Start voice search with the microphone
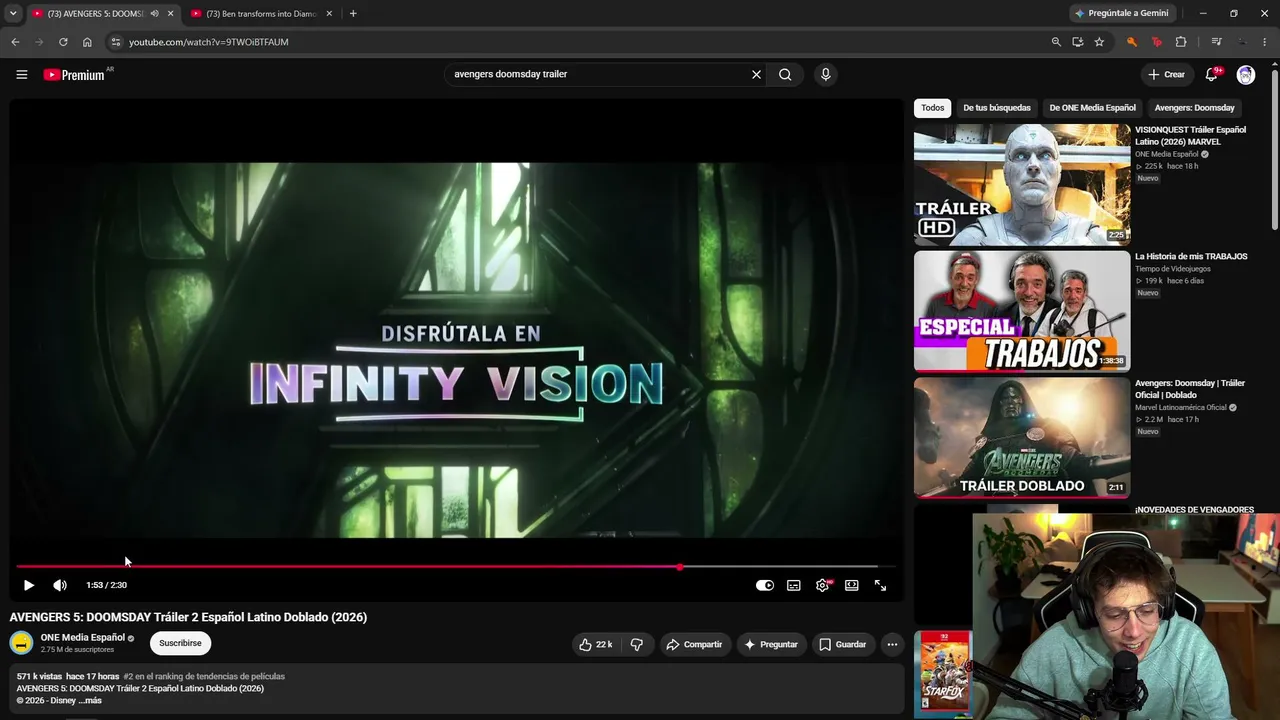The image size is (1280, 720). pos(825,74)
